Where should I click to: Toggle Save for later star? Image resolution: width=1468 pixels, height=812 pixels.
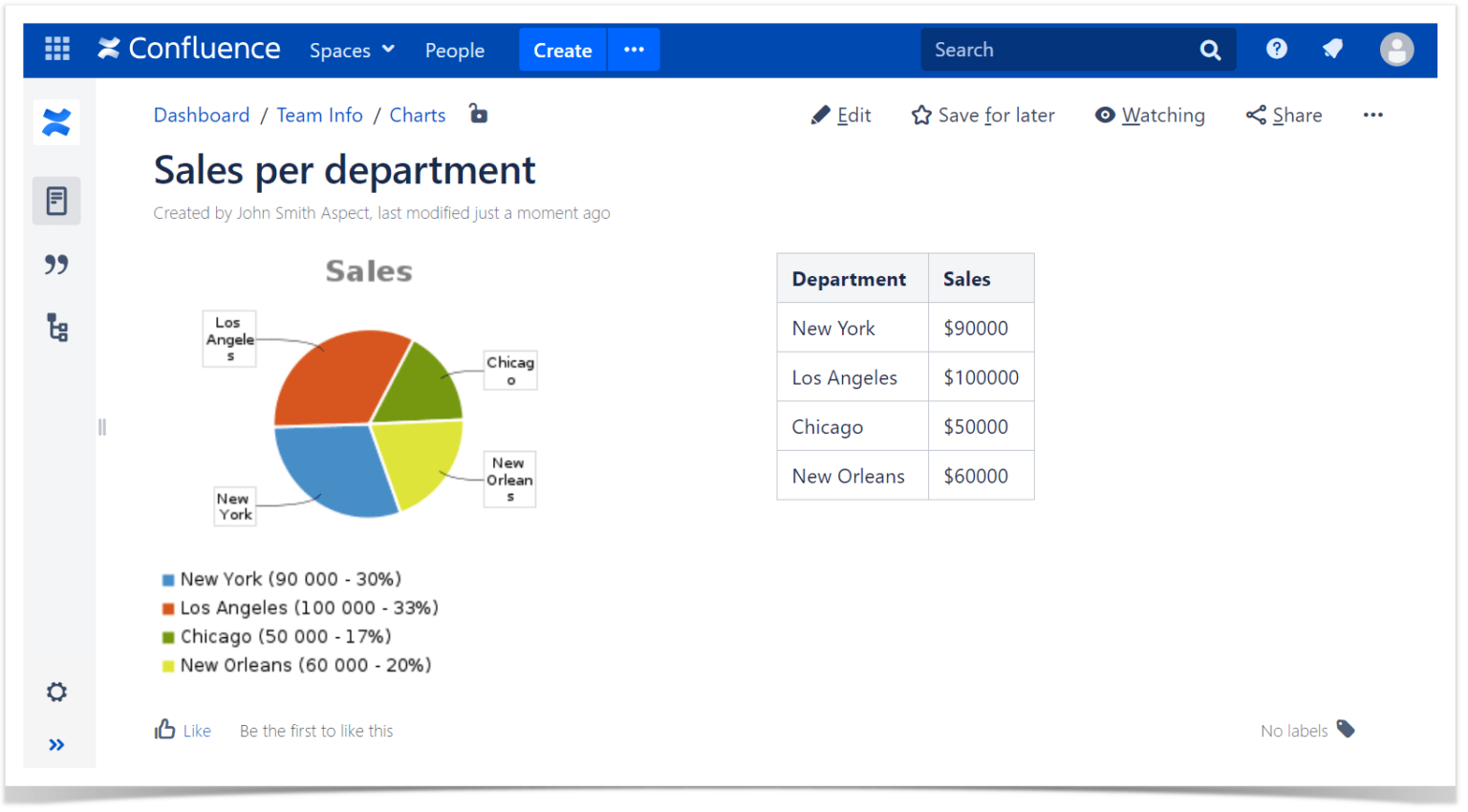[982, 115]
